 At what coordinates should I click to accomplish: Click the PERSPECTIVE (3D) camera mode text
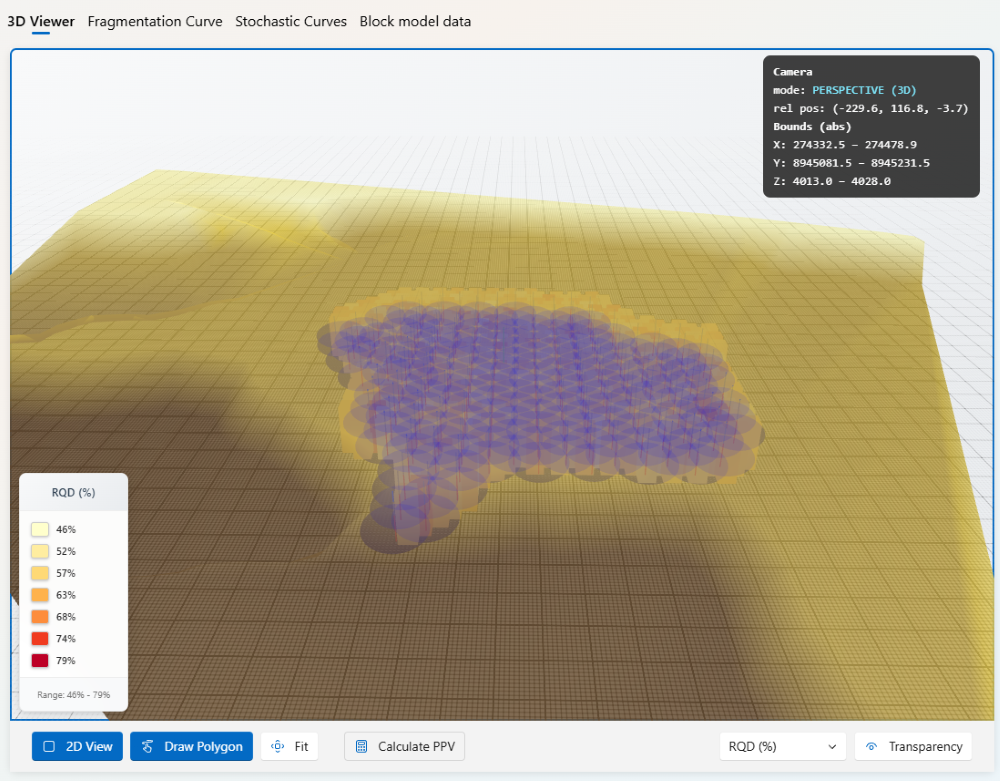pos(864,90)
